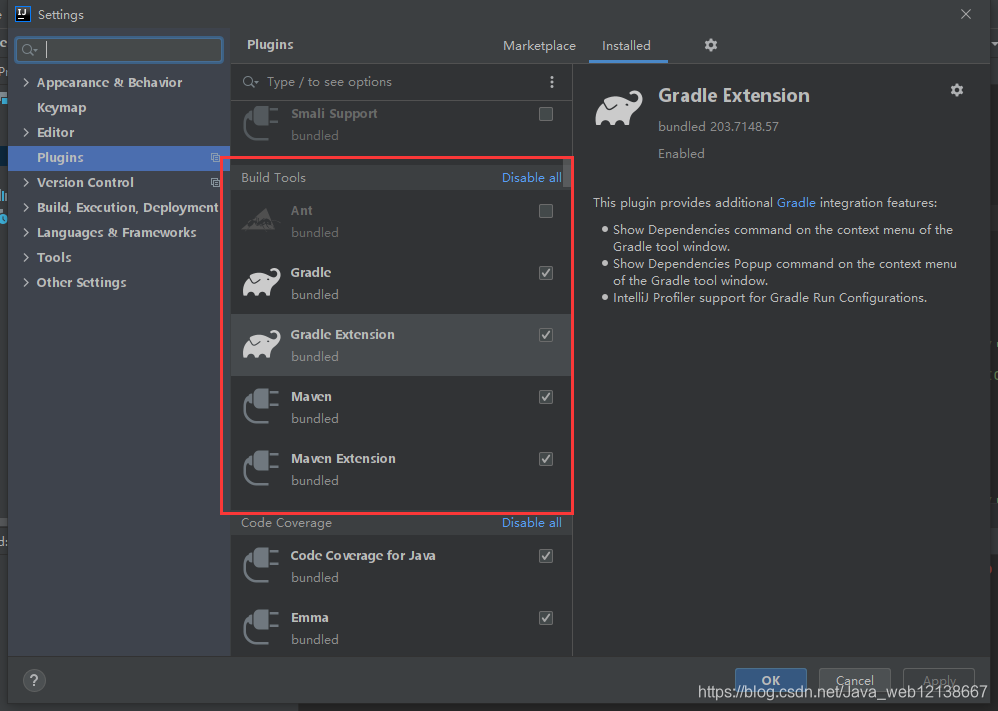Open Appearance & Behavior settings
Screen dimensions: 998x711
109,83
